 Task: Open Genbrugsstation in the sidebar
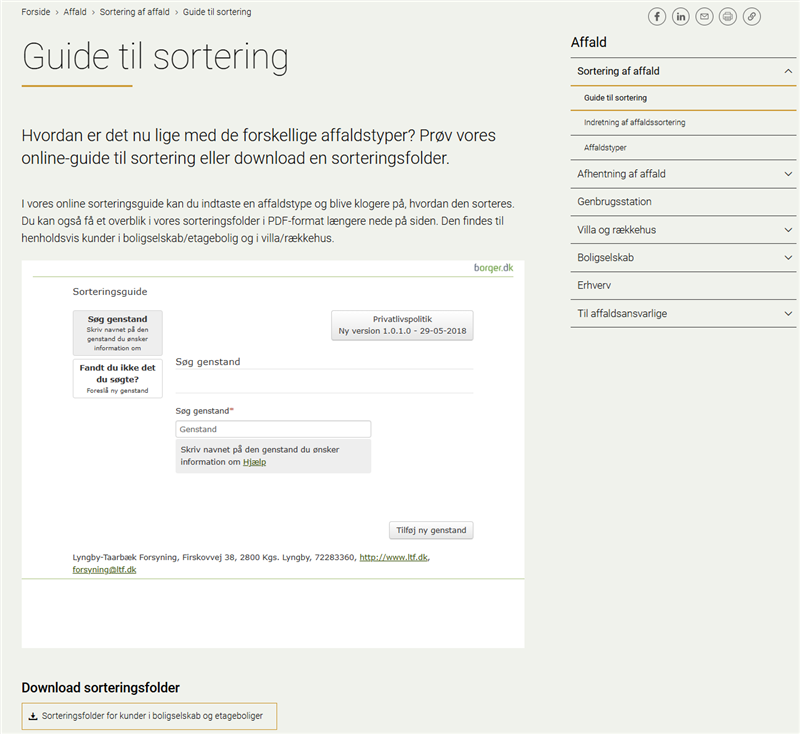click(x=614, y=202)
